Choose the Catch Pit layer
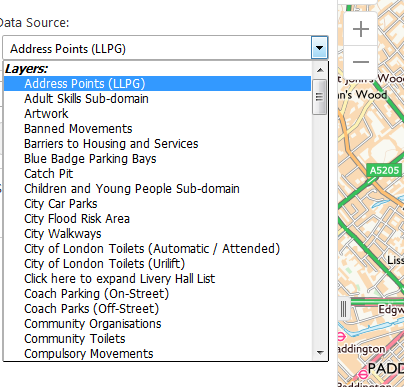The height and width of the screenshot is (387, 404). click(x=157, y=174)
